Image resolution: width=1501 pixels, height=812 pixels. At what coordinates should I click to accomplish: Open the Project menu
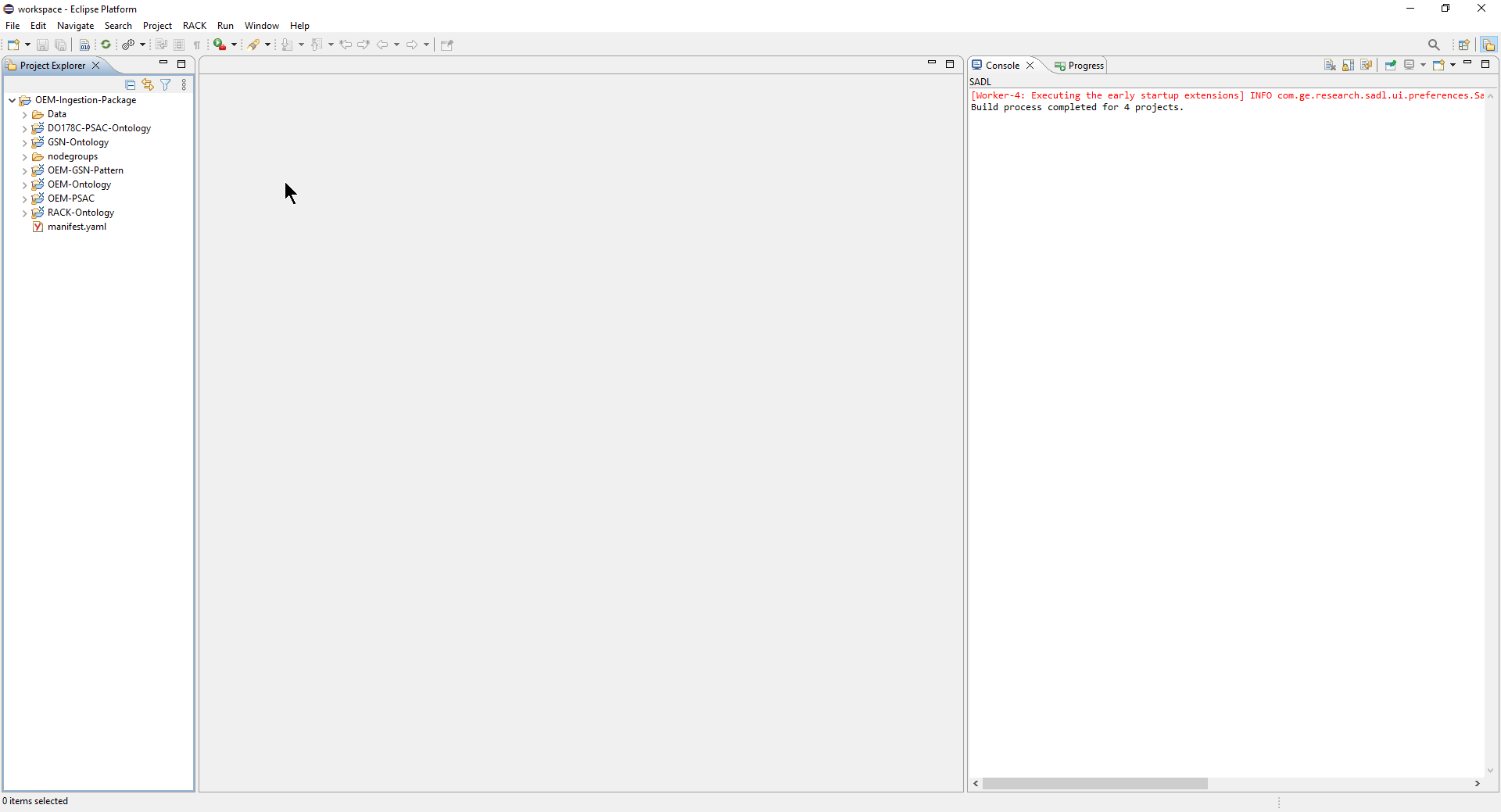tap(157, 26)
